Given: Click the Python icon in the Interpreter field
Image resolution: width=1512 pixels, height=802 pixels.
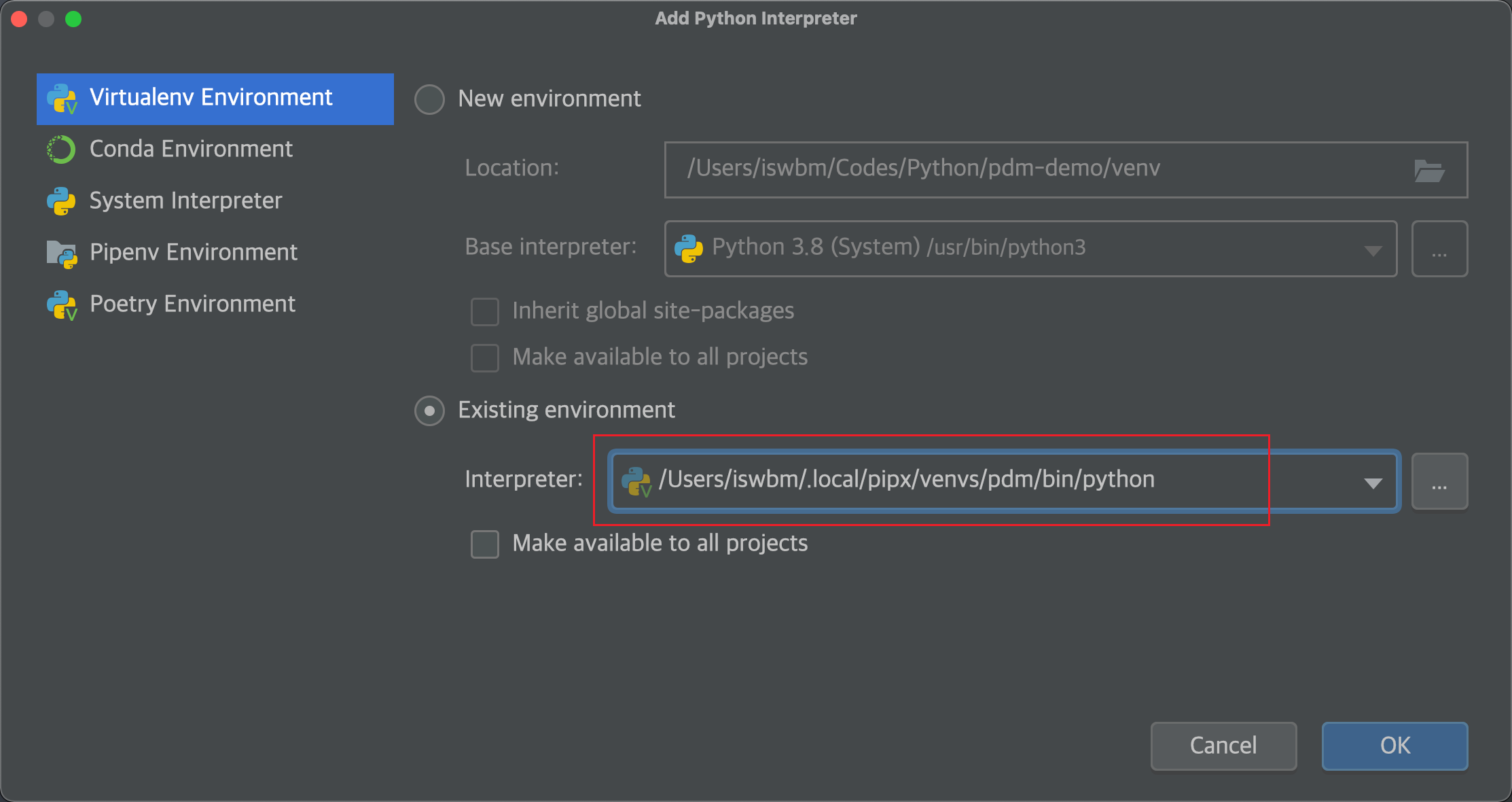Looking at the screenshot, I should 637,480.
